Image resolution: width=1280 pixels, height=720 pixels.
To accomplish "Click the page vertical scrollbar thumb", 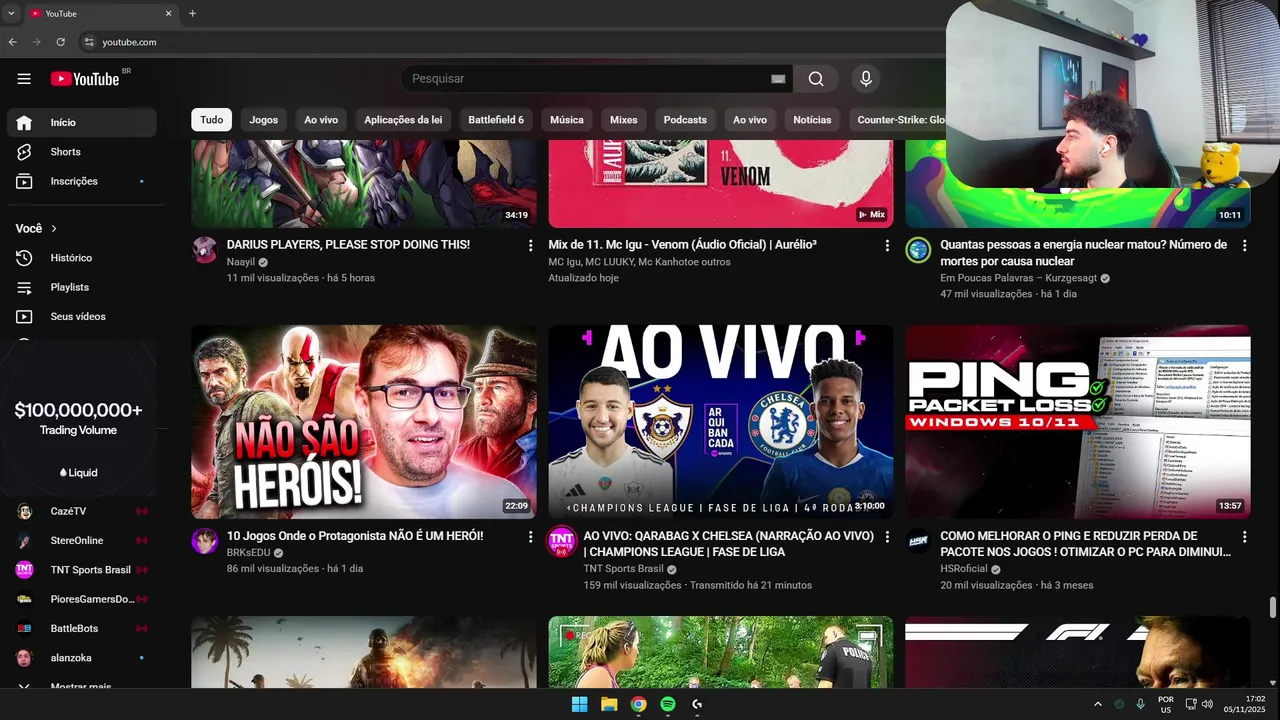I will (1273, 607).
